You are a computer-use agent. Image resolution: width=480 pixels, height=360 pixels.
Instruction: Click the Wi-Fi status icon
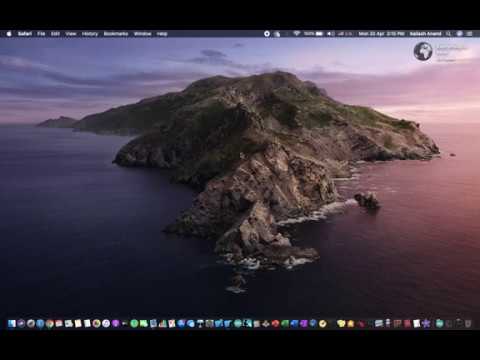click(x=296, y=34)
